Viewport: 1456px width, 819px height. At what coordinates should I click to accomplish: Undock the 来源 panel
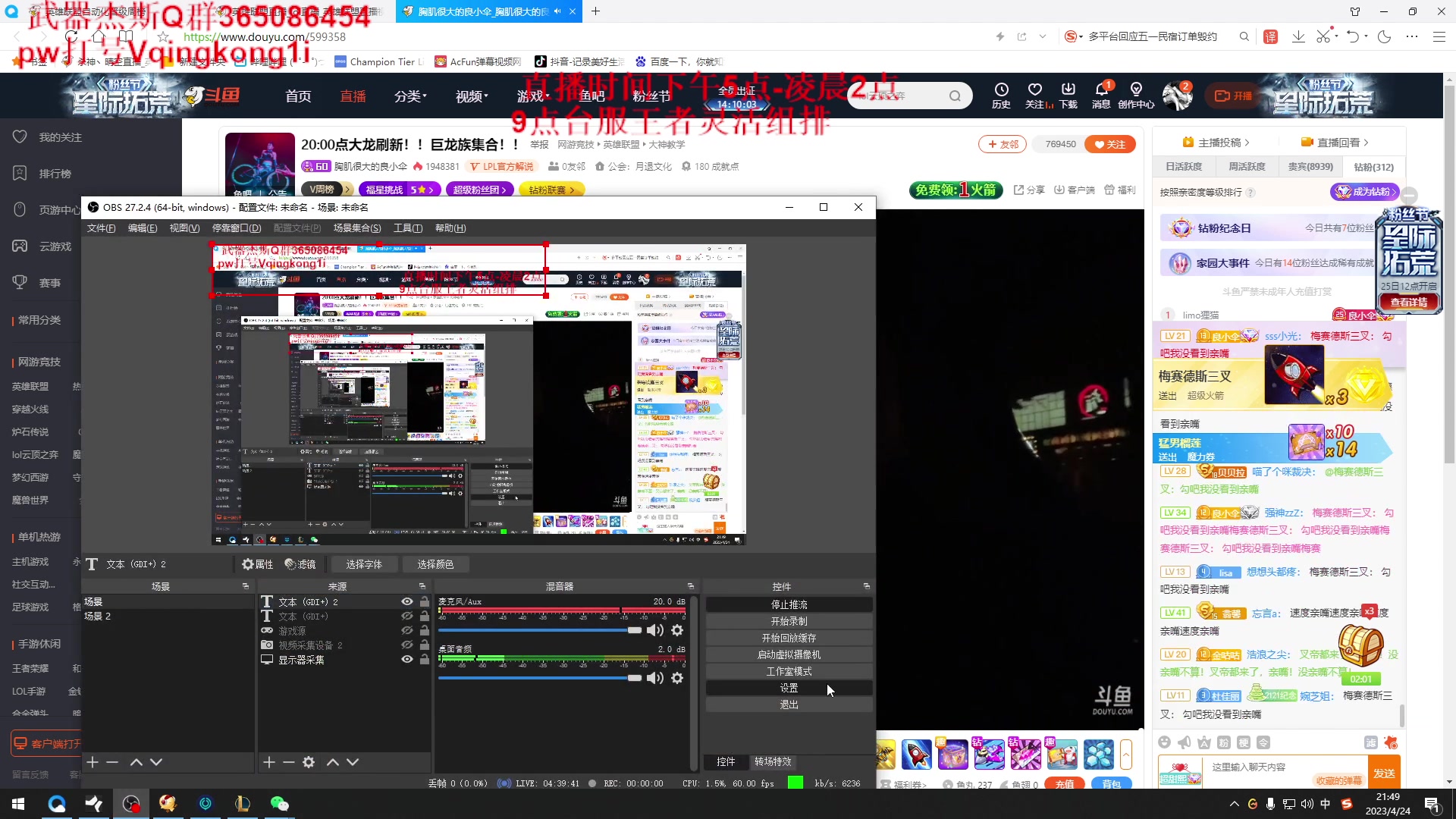[422, 586]
